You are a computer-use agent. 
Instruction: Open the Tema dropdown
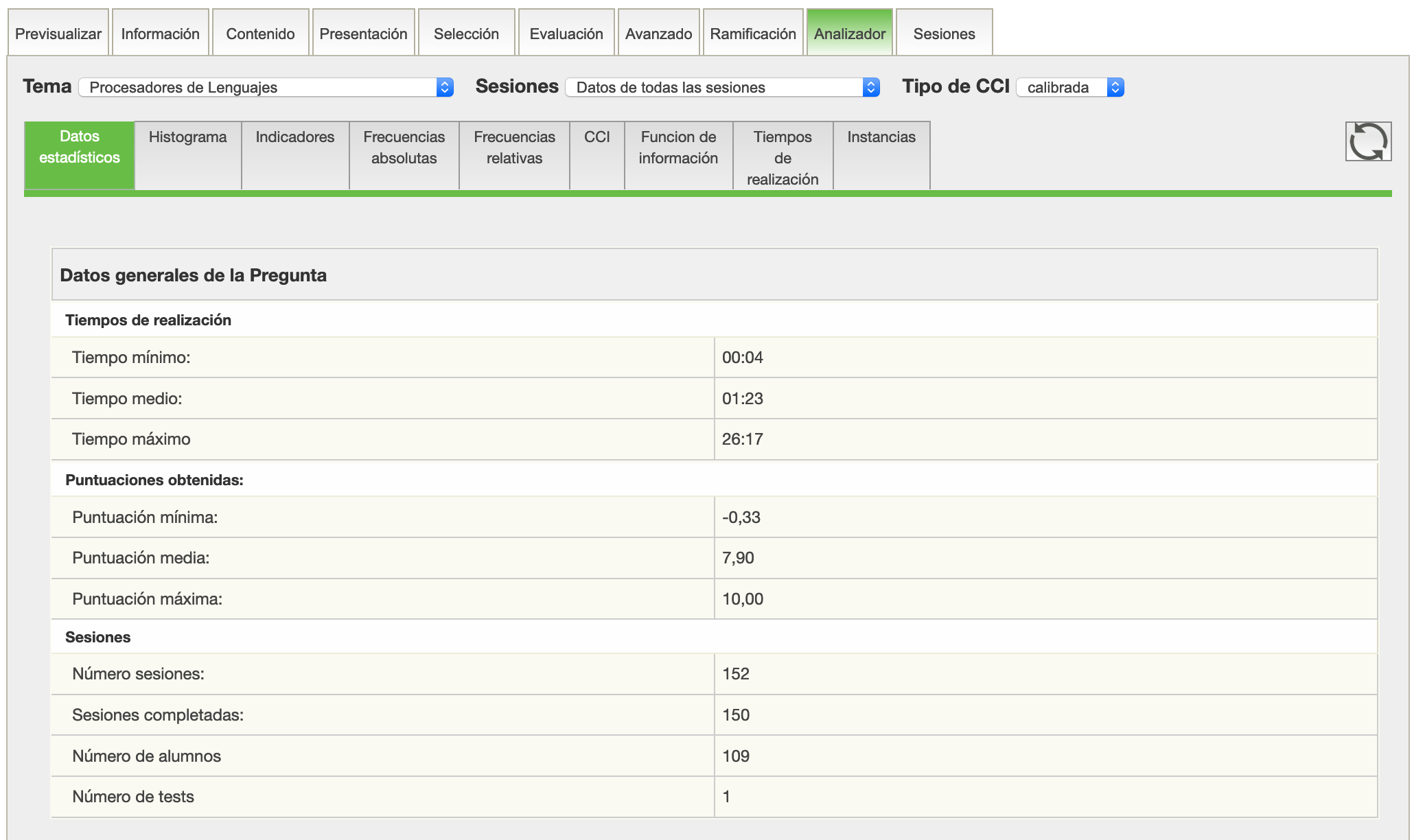pos(266,87)
